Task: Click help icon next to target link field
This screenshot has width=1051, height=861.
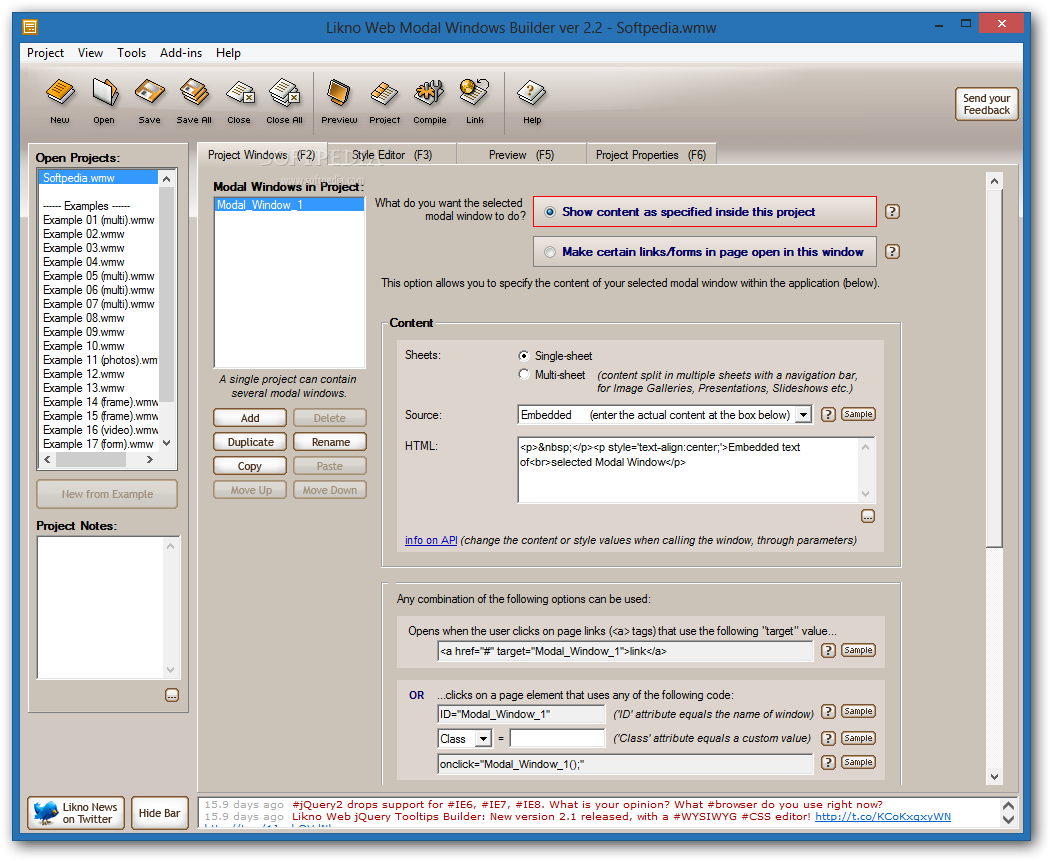Action: 828,651
